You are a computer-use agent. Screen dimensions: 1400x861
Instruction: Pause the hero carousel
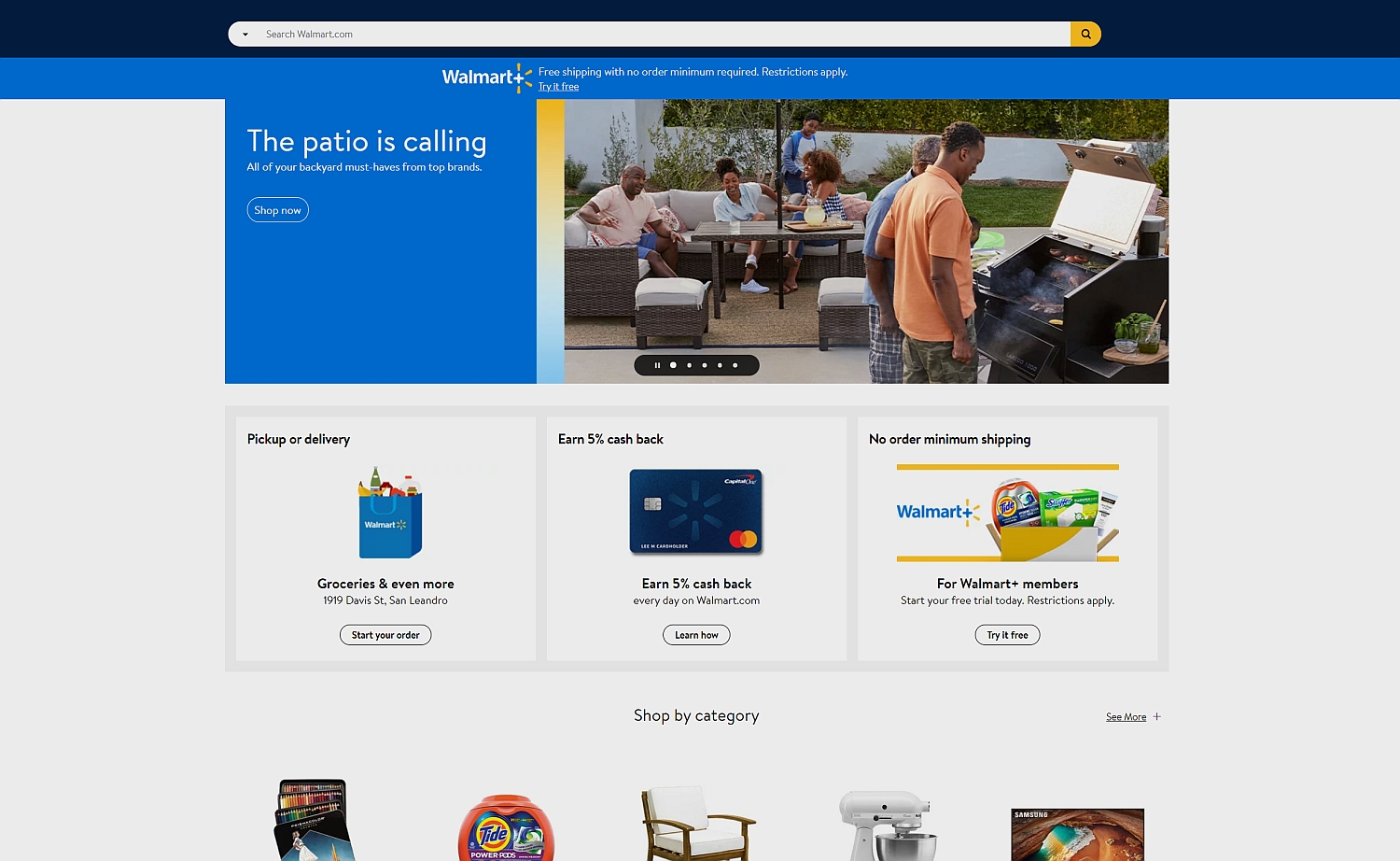point(657,365)
